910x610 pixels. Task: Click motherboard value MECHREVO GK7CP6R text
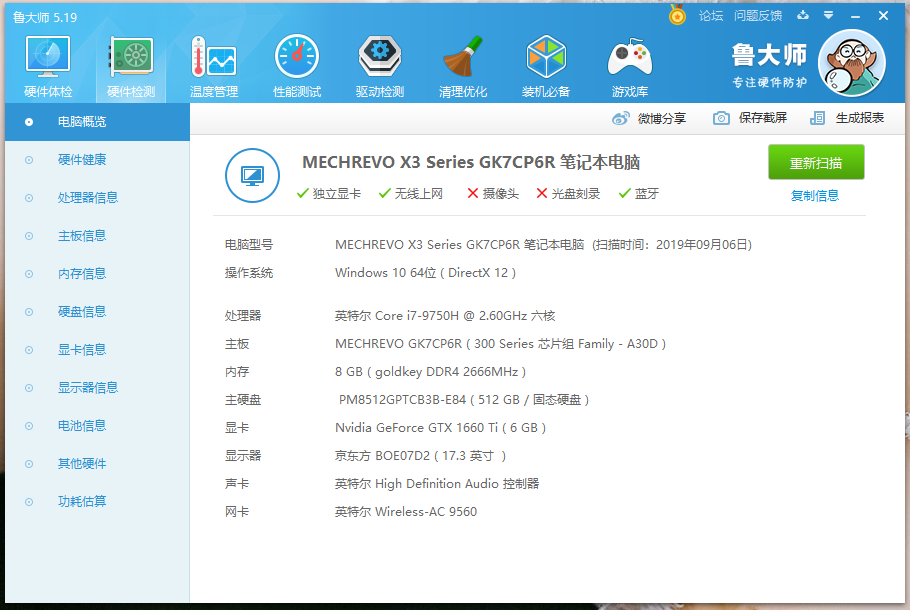click(500, 344)
